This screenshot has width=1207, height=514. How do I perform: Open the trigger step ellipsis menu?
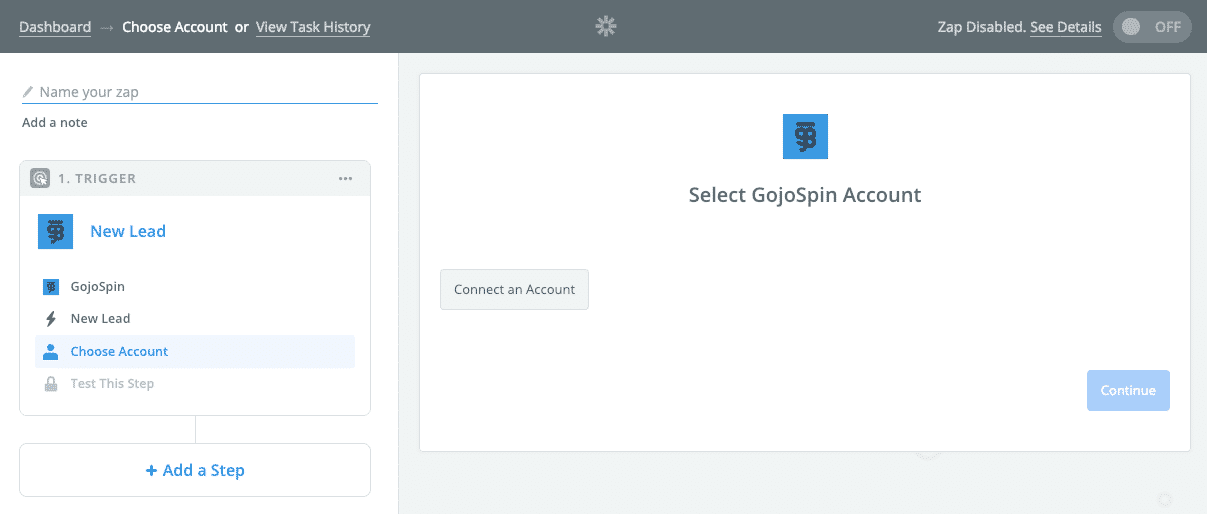coord(345,178)
